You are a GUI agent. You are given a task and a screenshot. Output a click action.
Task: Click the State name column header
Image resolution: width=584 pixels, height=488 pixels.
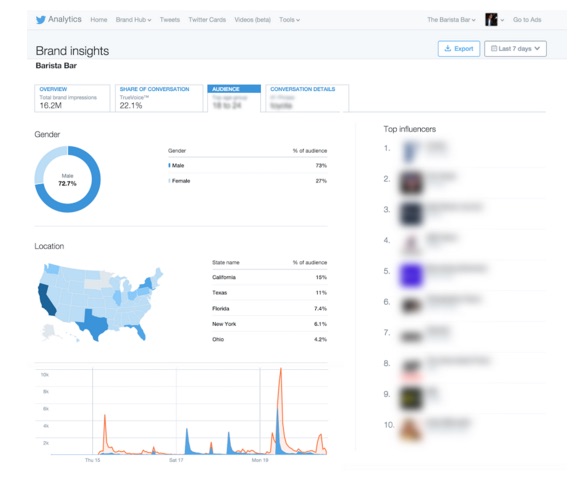226,262
